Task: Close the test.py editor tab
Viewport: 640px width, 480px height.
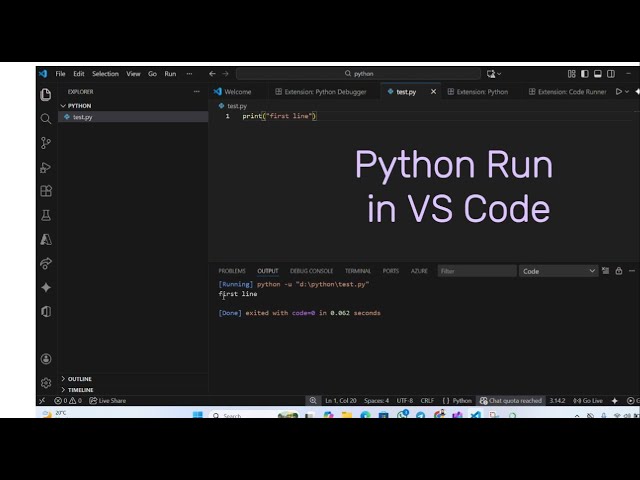Action: pos(433,92)
